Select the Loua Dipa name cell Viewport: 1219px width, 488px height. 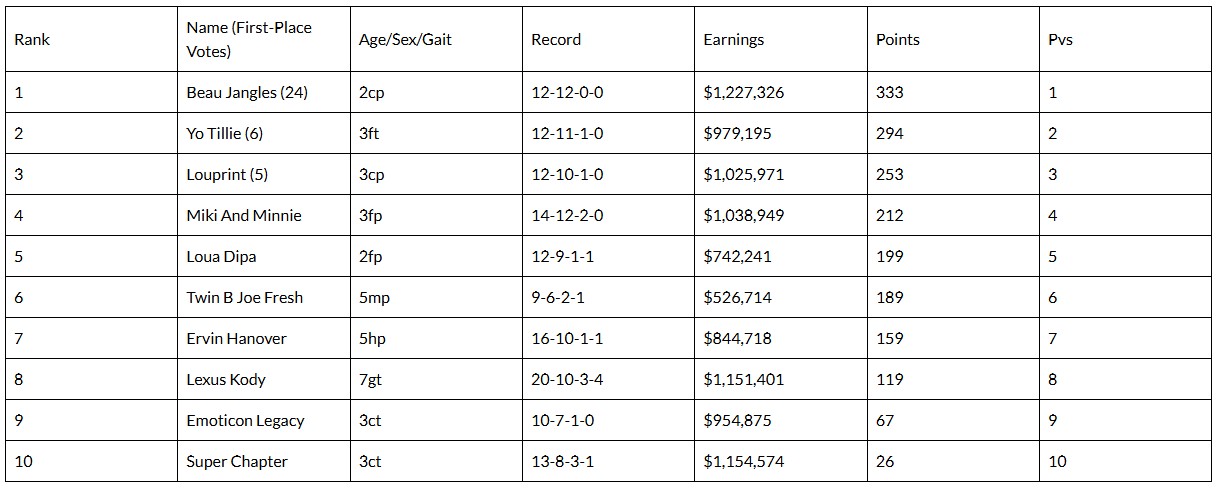click(x=221, y=256)
